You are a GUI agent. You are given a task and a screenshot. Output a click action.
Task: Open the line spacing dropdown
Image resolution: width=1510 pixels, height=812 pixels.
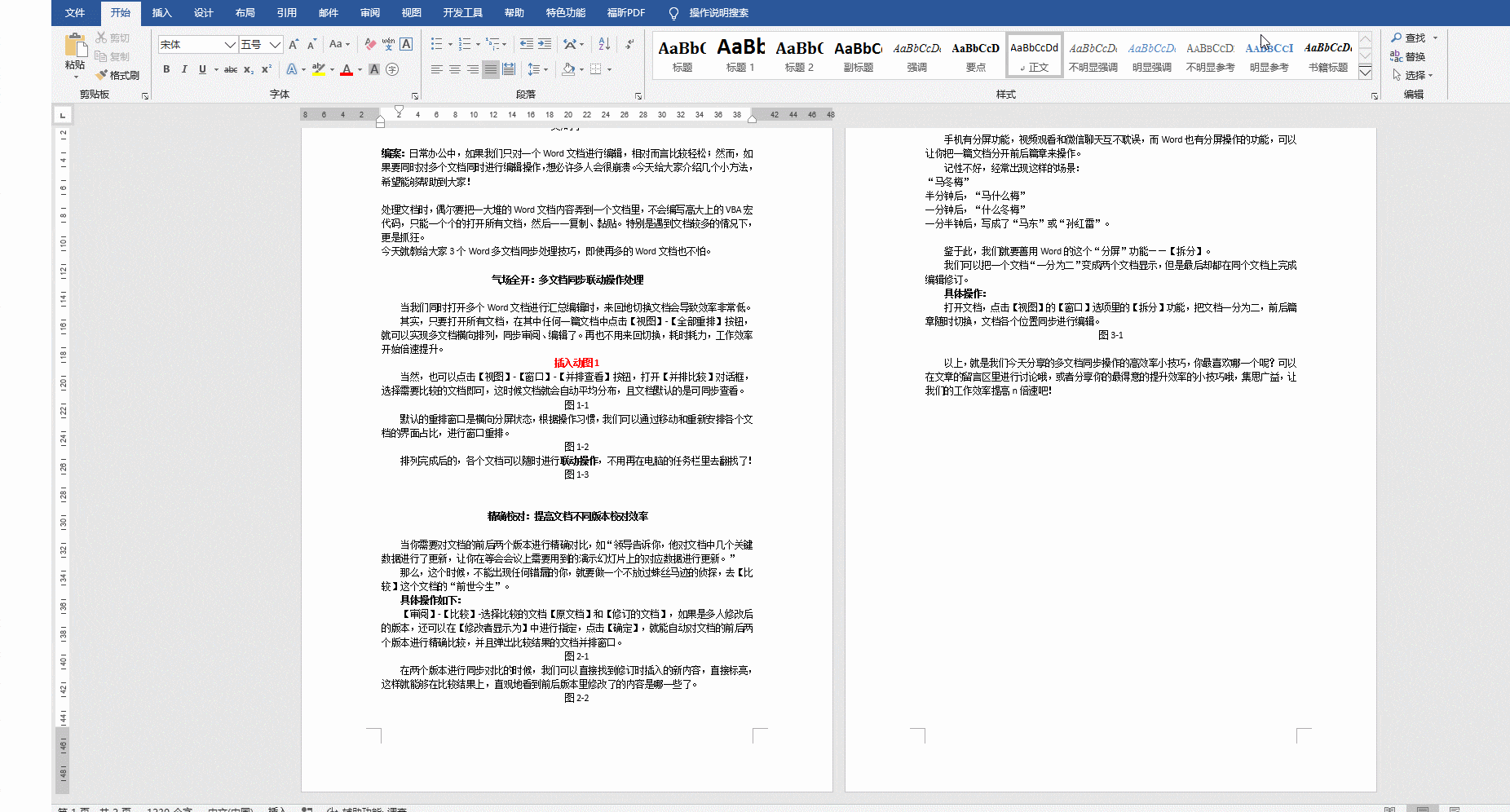[537, 69]
